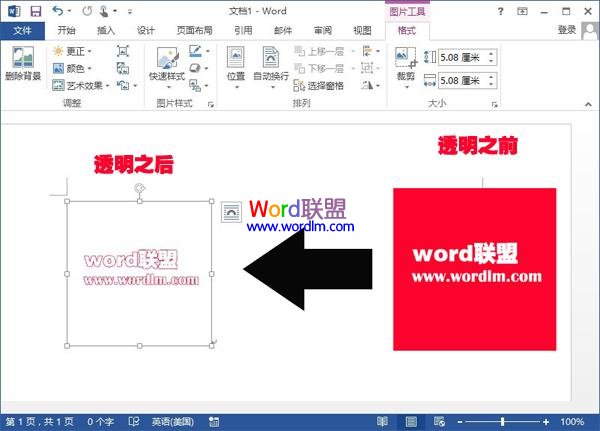Select the red word联盟 picture
Image resolution: width=600 pixels, height=431 pixels.
tap(474, 269)
